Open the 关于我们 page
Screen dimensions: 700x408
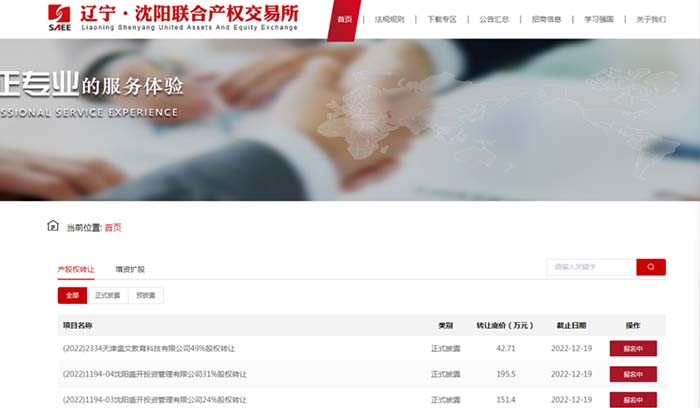650,19
